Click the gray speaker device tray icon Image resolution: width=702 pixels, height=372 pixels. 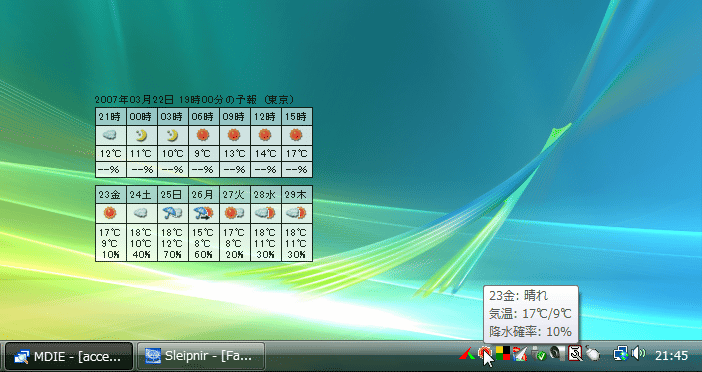point(557,354)
